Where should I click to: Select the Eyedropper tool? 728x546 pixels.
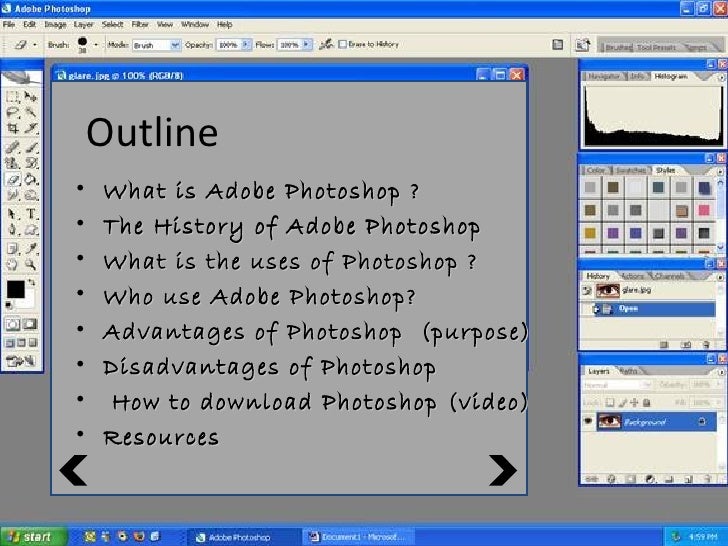point(31,249)
